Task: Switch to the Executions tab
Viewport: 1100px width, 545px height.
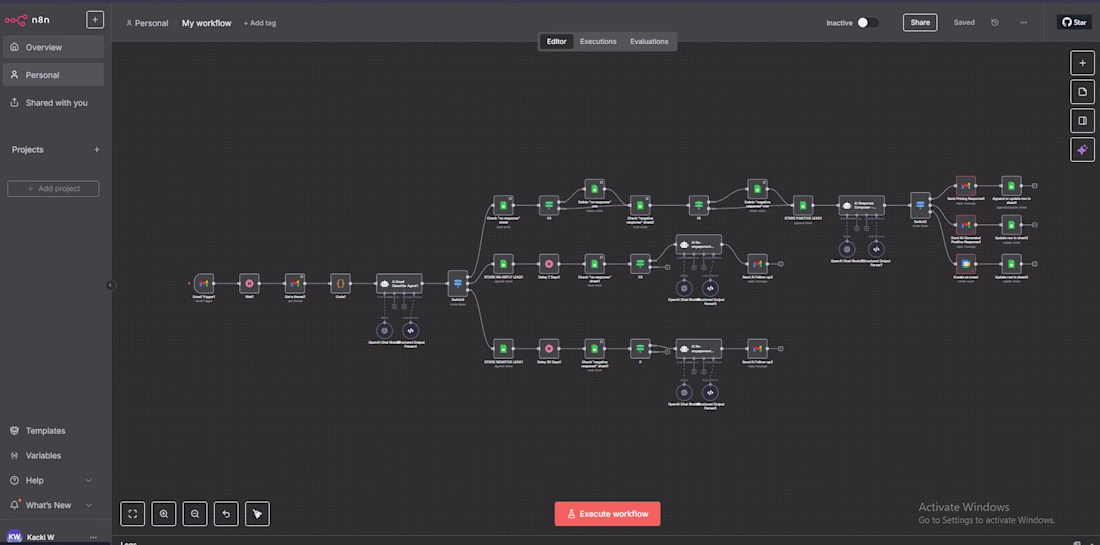Action: (x=598, y=41)
